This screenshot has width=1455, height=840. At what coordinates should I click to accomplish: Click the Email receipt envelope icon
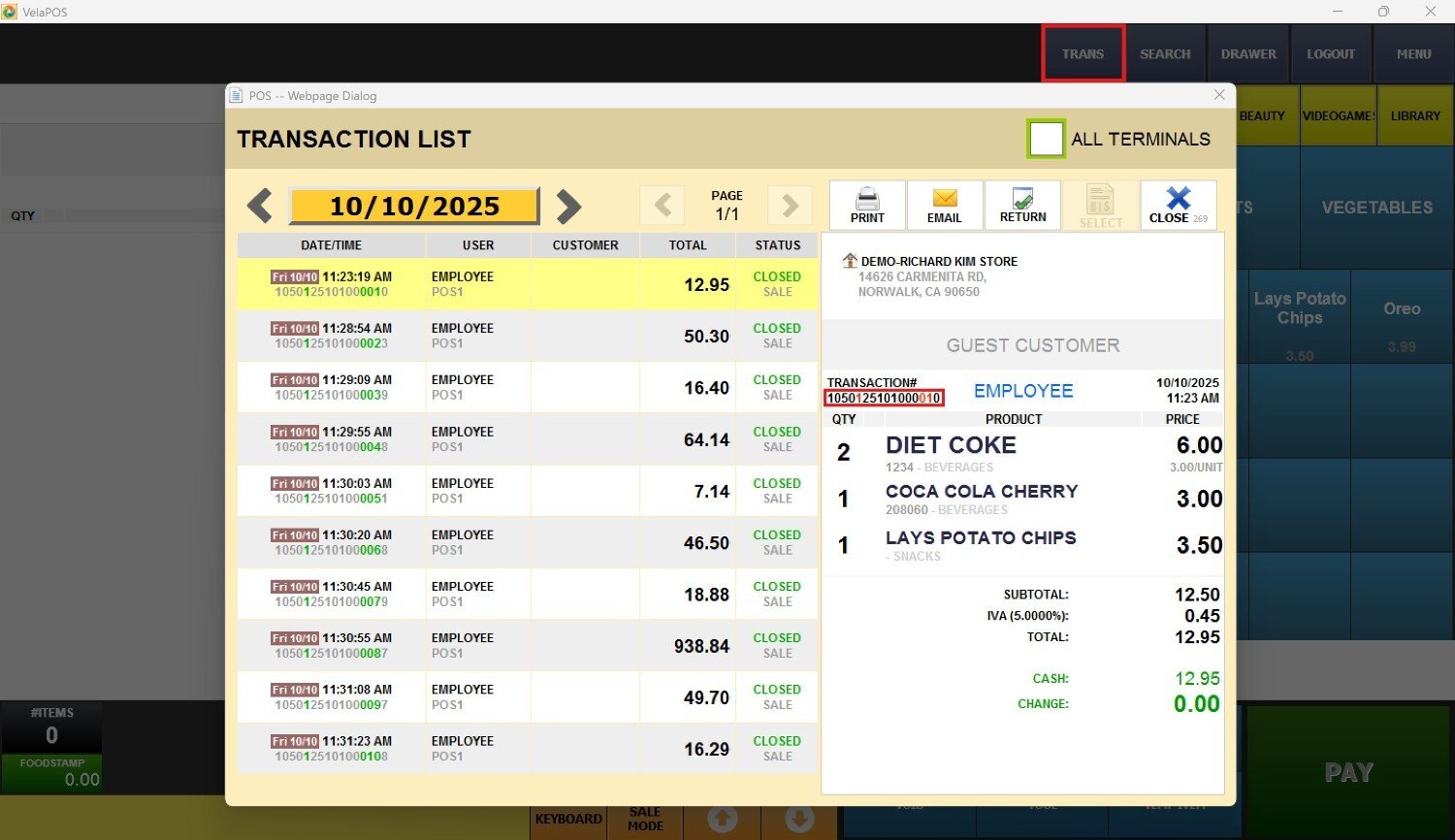coord(944,205)
